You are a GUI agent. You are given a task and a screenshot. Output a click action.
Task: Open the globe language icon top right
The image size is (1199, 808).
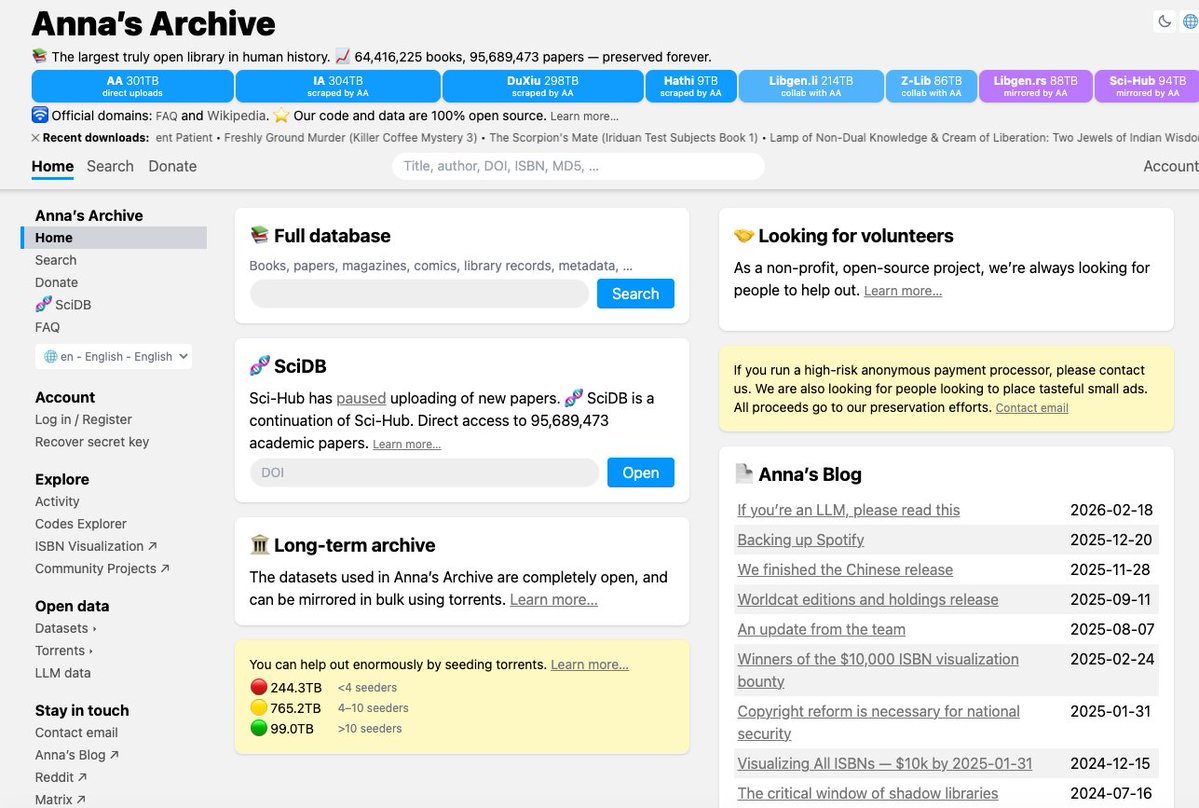[x=1190, y=21]
